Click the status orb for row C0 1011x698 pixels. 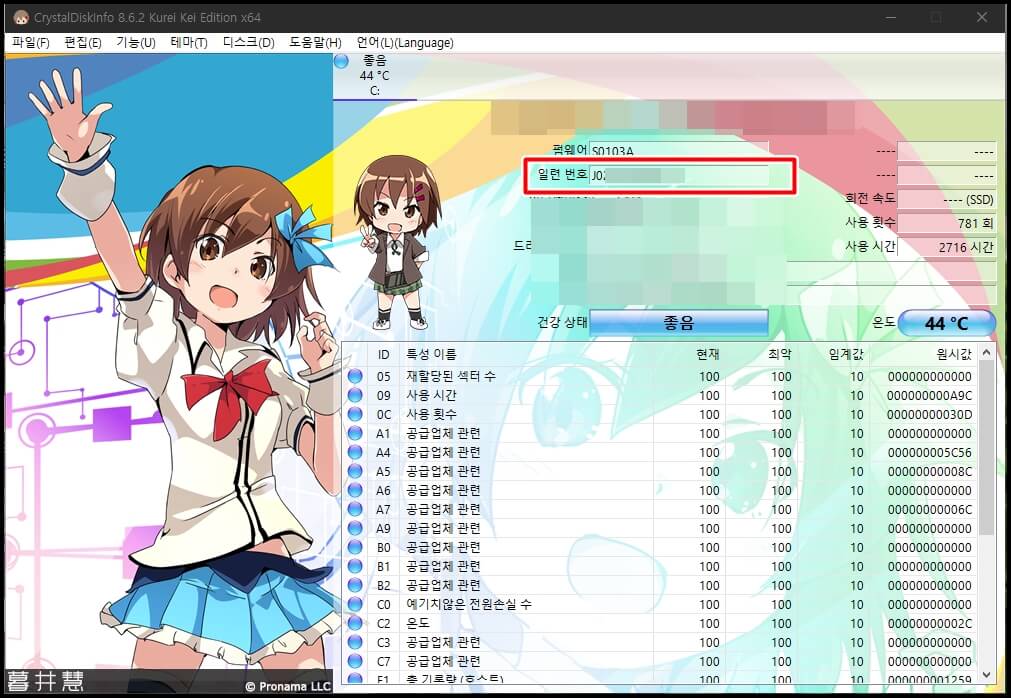coord(355,604)
